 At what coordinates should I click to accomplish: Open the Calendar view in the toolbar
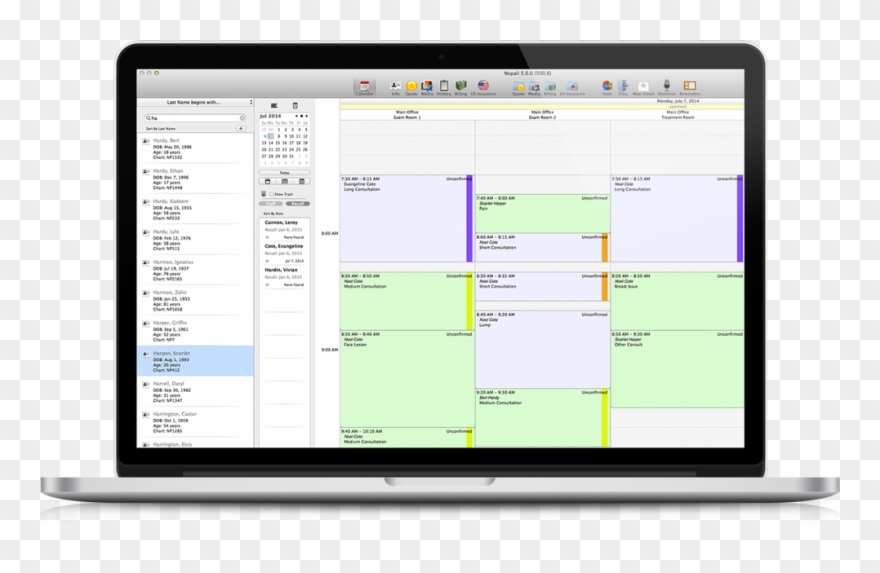click(364, 87)
